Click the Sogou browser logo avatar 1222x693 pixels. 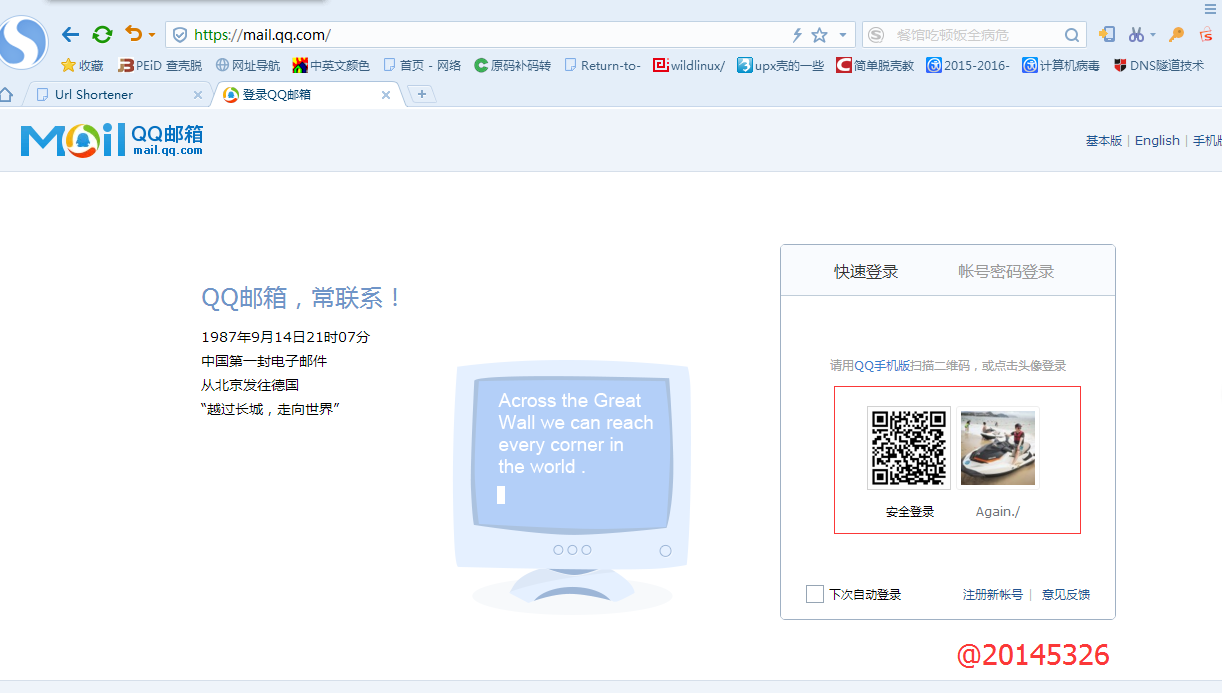(23, 43)
